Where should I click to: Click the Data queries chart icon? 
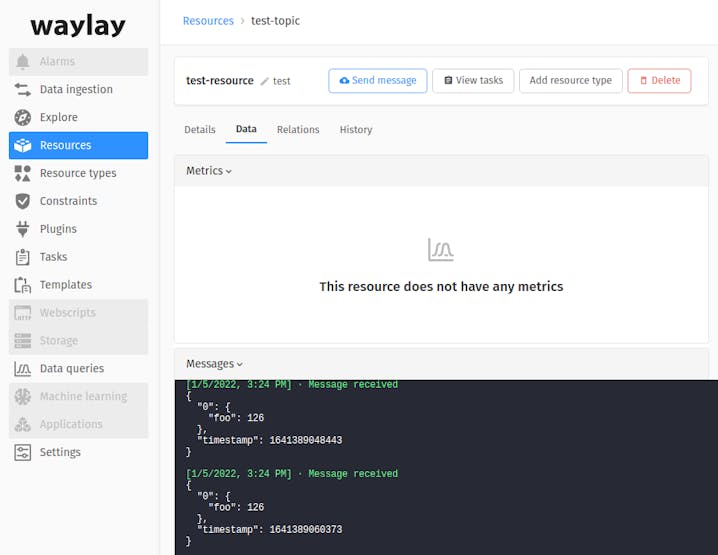pos(22,369)
